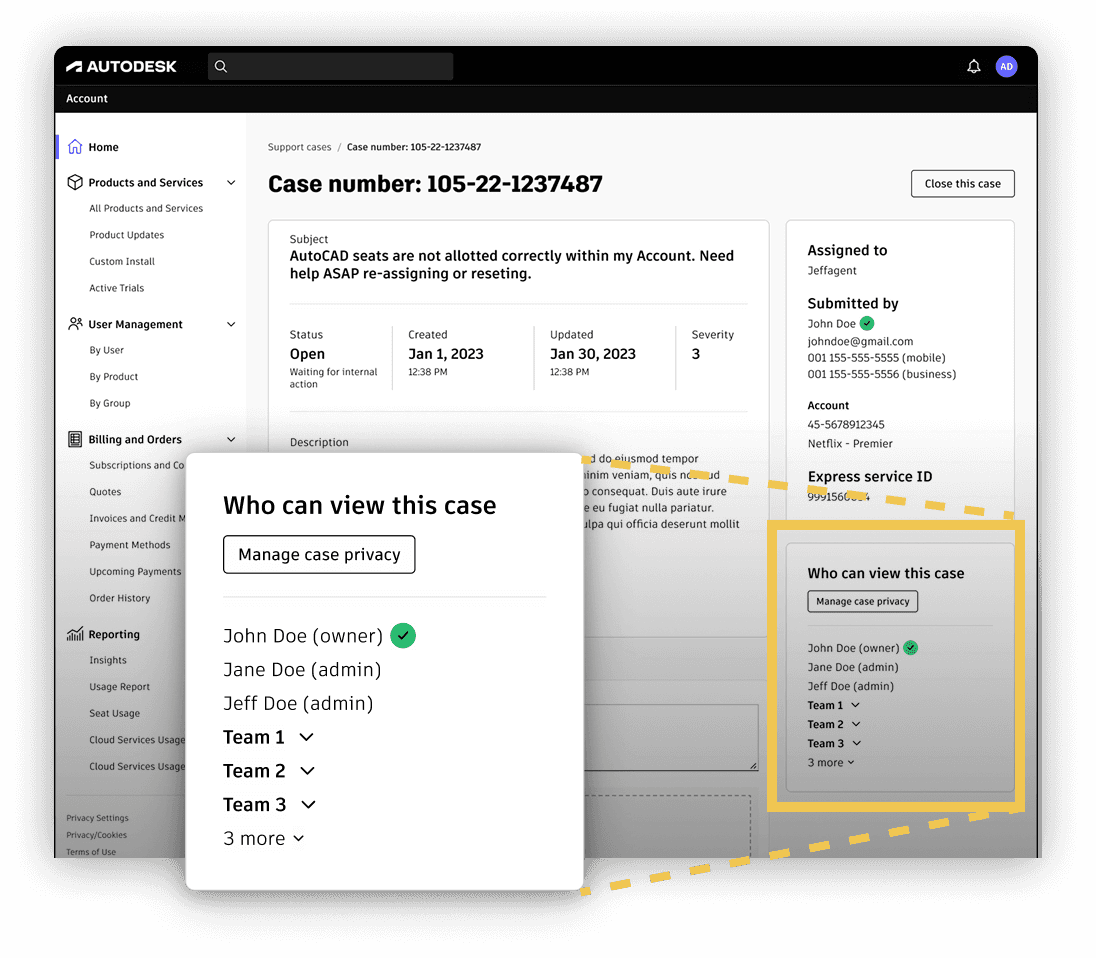
Task: Expand Team 2 in zoomed popup
Action: point(308,771)
